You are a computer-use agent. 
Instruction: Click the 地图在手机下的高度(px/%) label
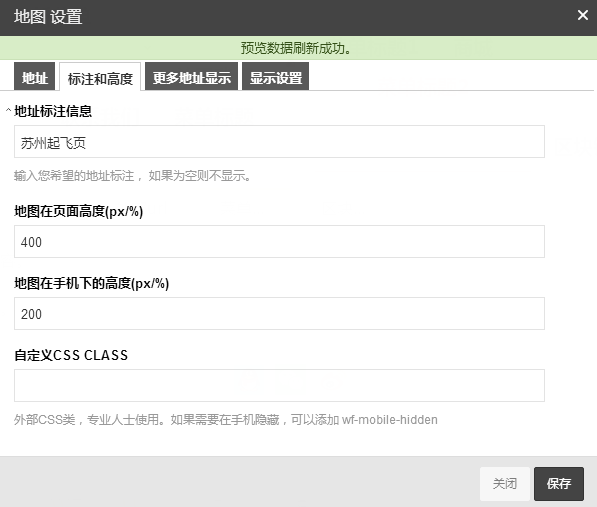coord(92,283)
